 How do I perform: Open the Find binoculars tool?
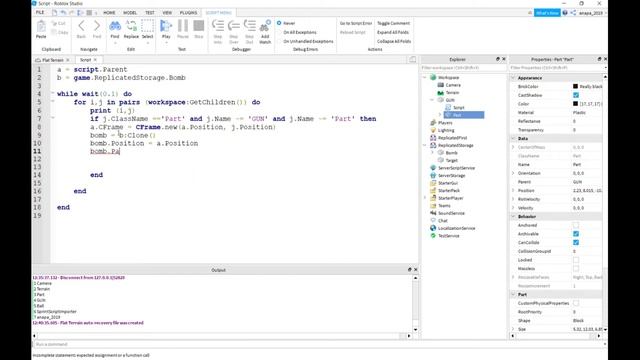tap(115, 26)
